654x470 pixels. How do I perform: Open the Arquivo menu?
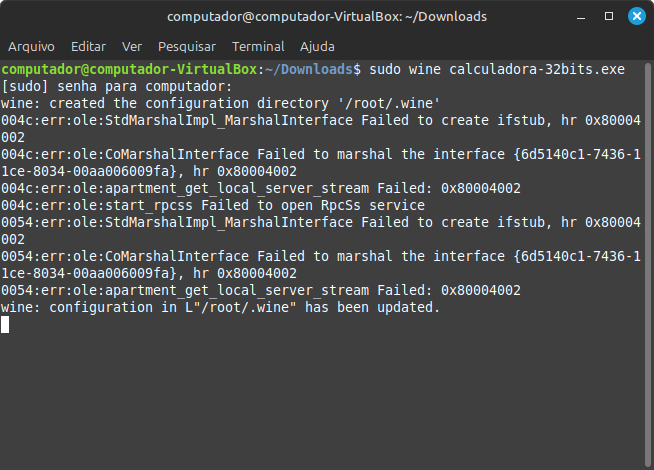click(31, 47)
